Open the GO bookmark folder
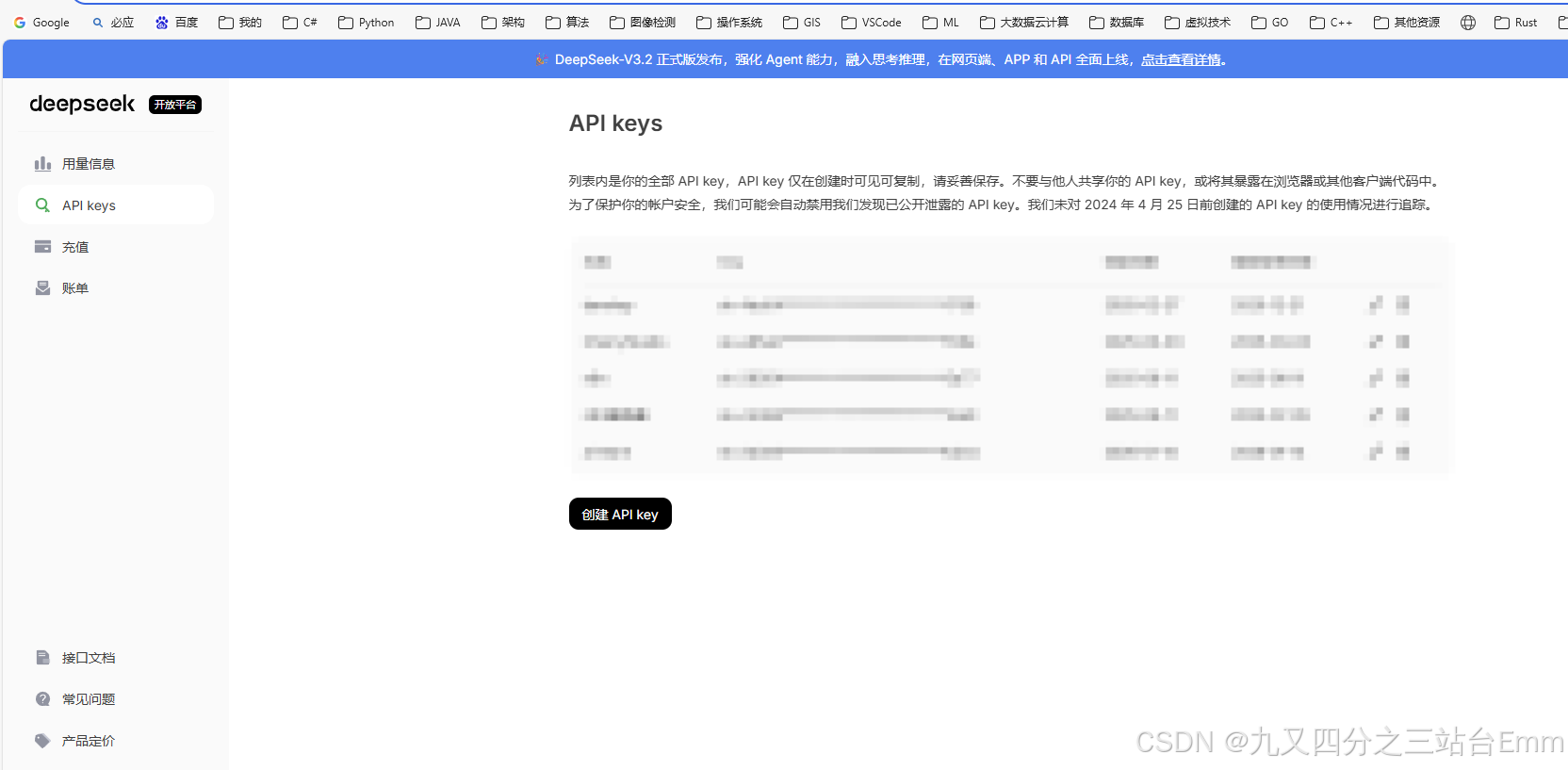This screenshot has width=1568, height=770. coord(1270,23)
